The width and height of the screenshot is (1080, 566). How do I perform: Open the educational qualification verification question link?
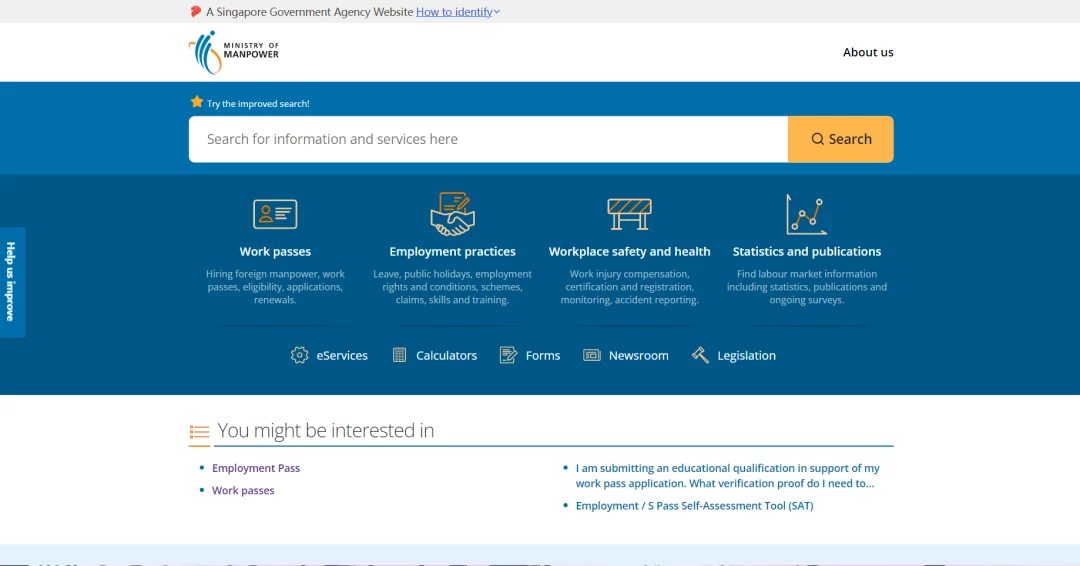[727, 475]
